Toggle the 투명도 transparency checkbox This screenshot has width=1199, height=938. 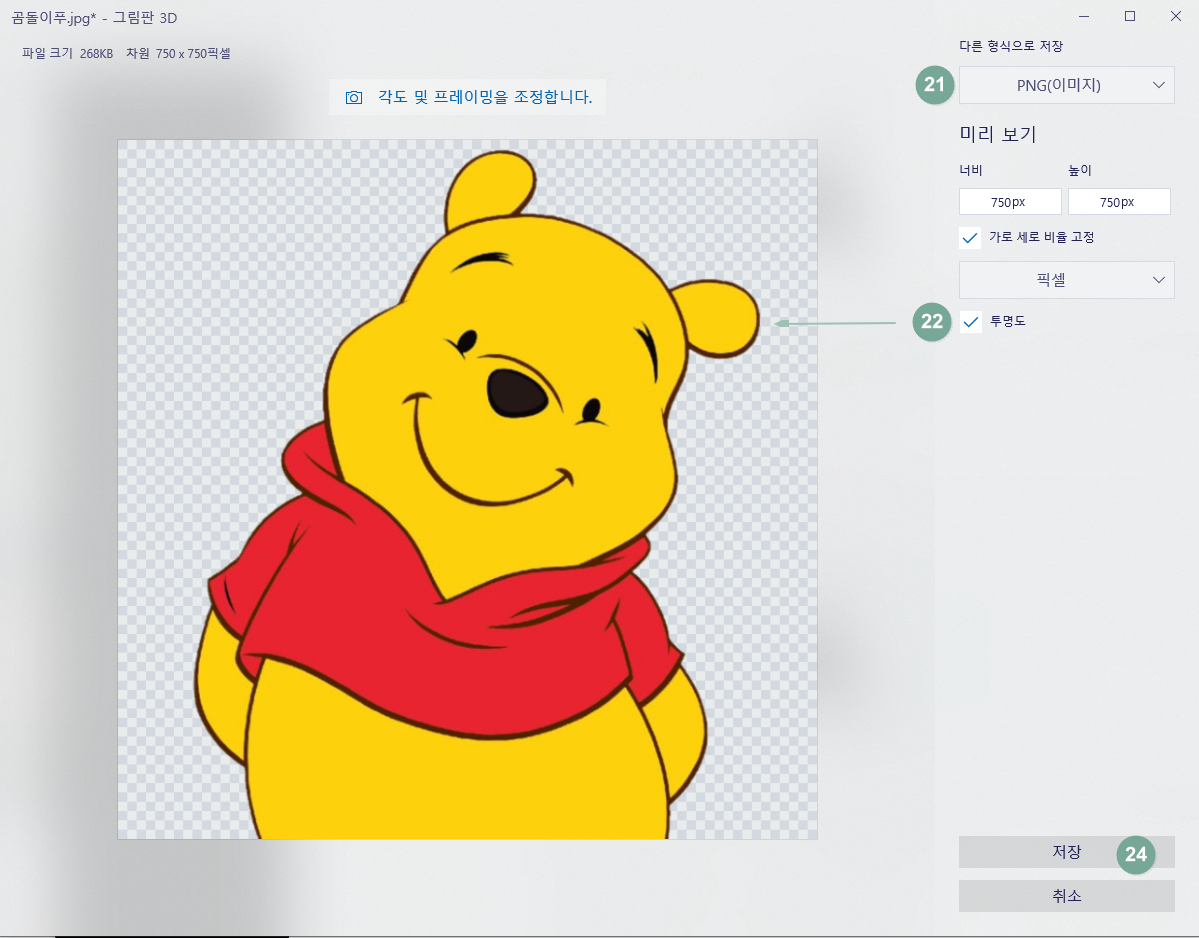(970, 322)
